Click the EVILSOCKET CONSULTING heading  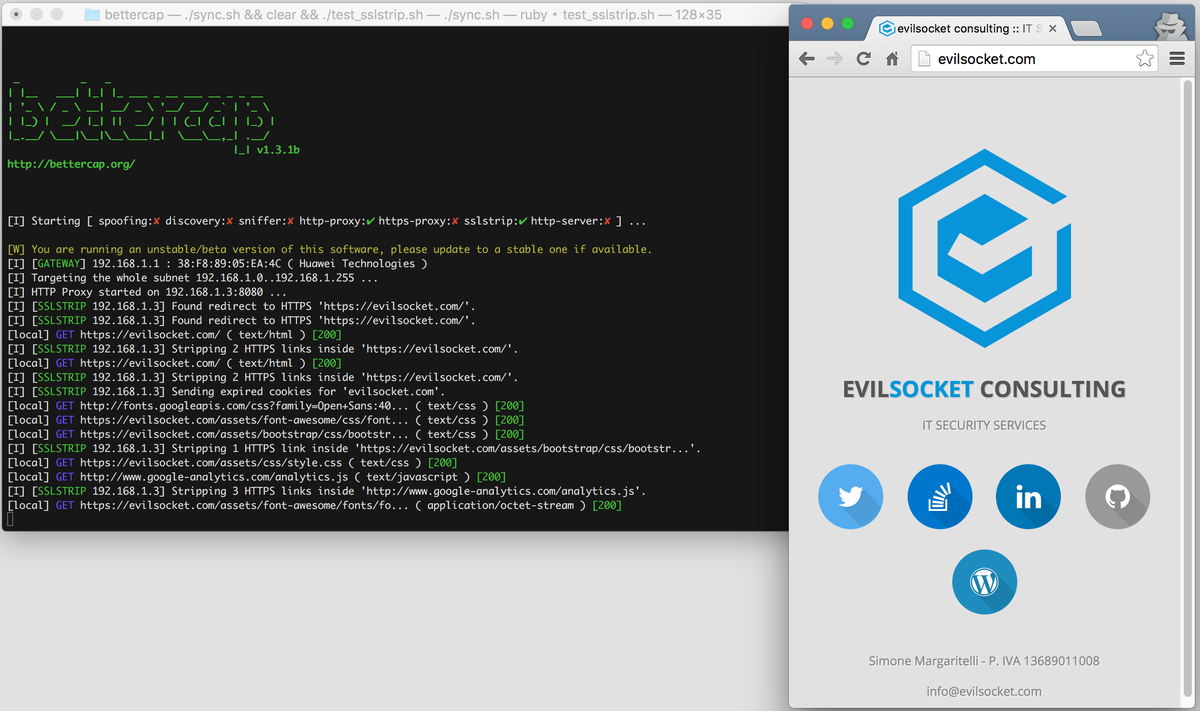pyautogui.click(x=984, y=389)
